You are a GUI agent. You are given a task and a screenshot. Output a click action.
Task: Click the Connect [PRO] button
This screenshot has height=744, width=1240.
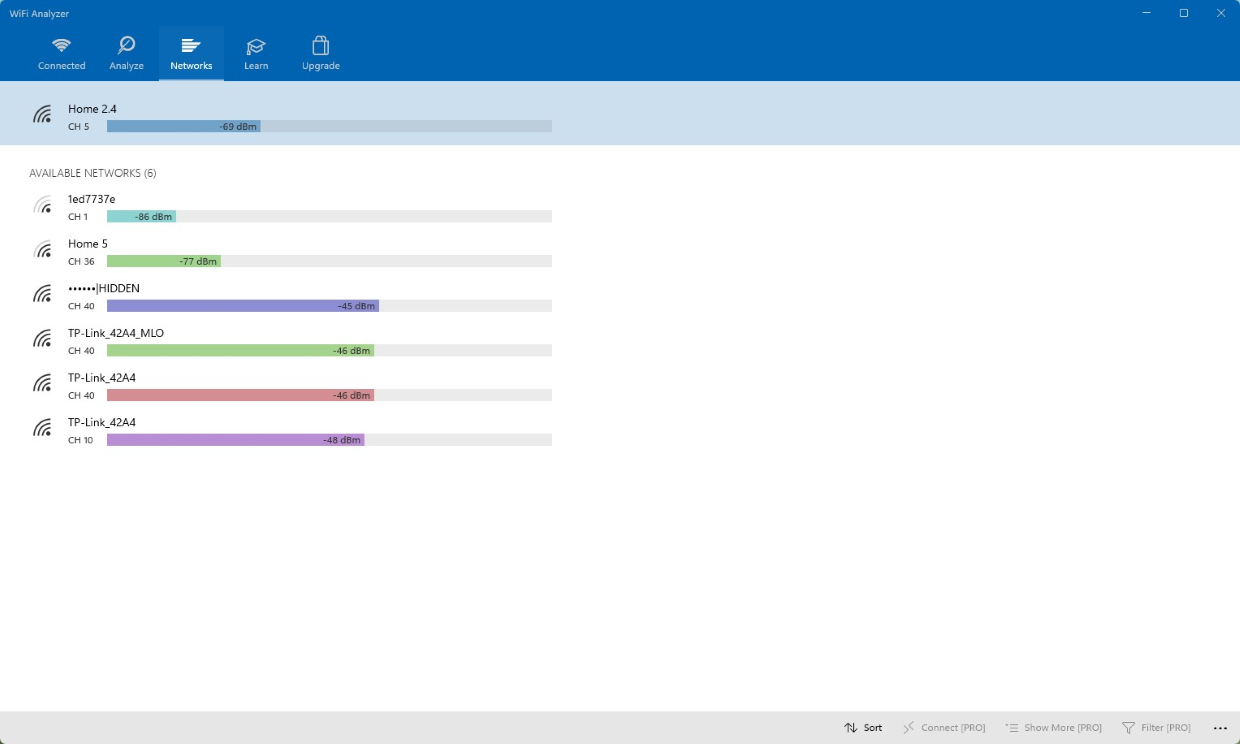click(943, 727)
